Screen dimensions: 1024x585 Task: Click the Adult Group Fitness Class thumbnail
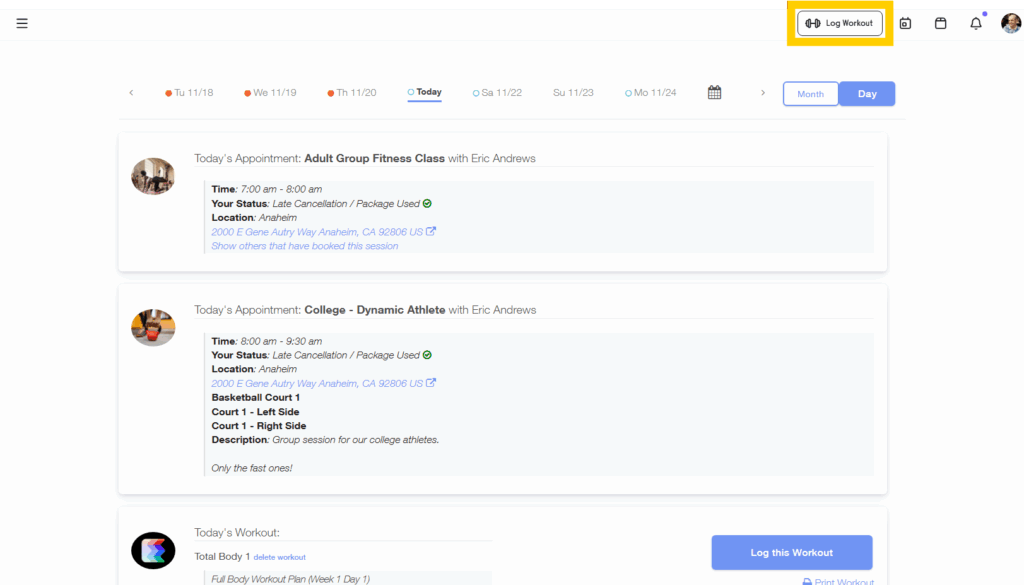point(153,176)
